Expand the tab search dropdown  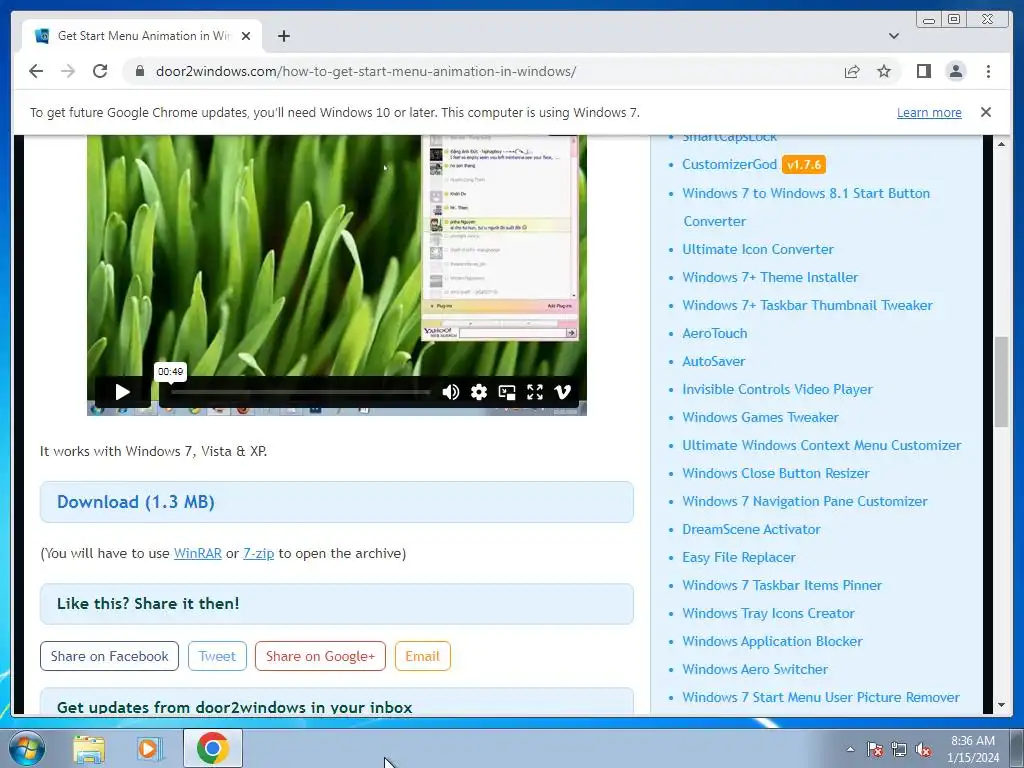[893, 36]
